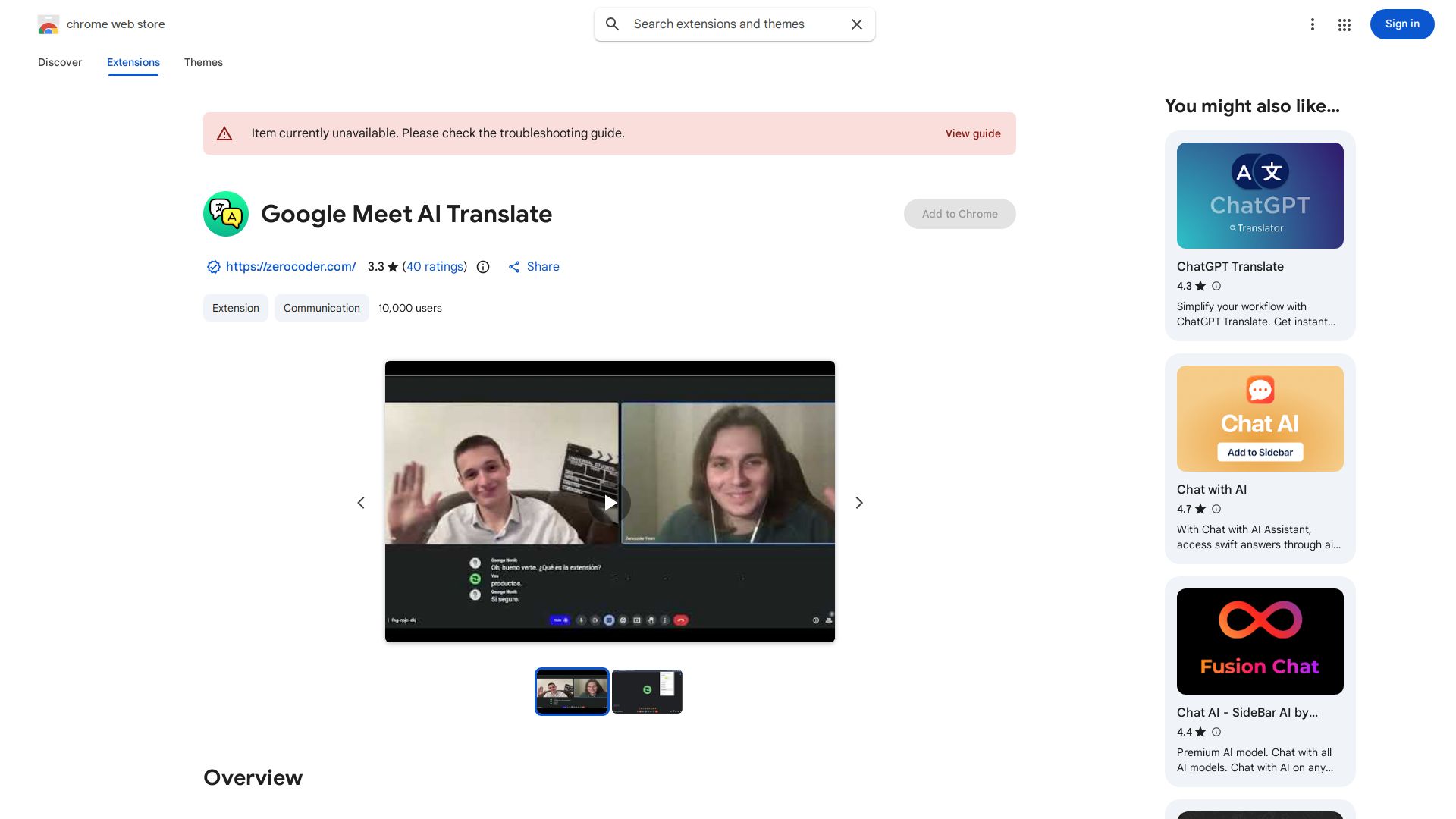Open the View guide link

click(x=973, y=133)
